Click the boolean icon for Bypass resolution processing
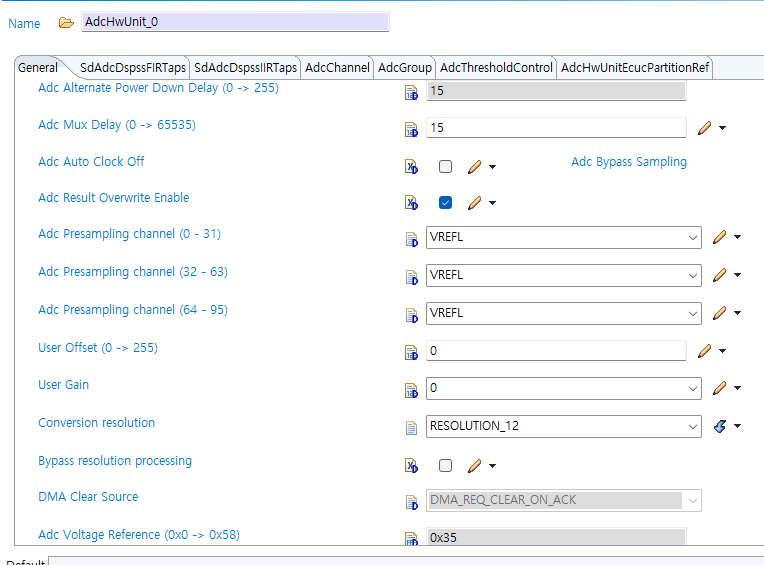 (411, 466)
